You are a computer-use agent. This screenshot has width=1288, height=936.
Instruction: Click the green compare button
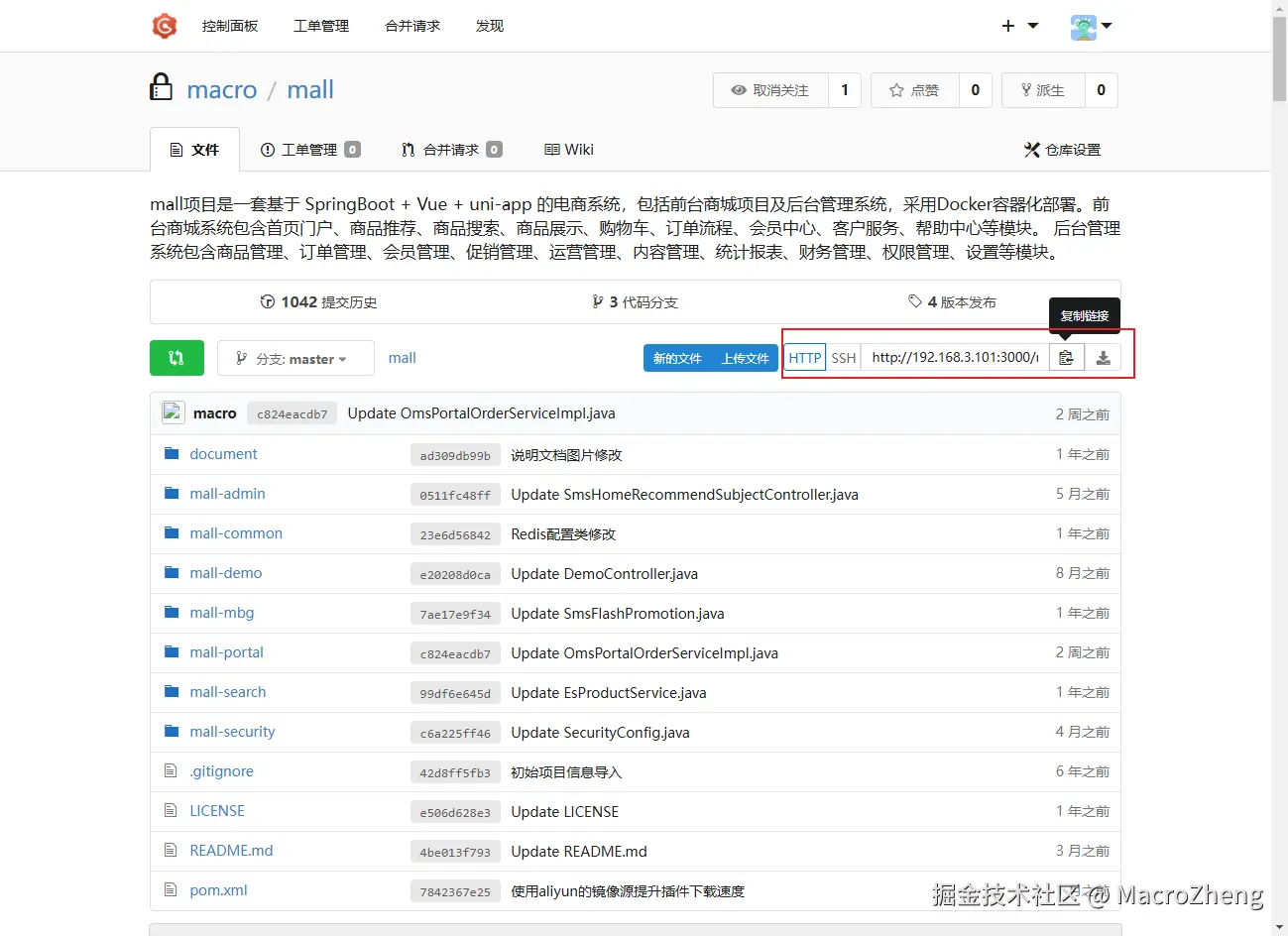(x=176, y=358)
